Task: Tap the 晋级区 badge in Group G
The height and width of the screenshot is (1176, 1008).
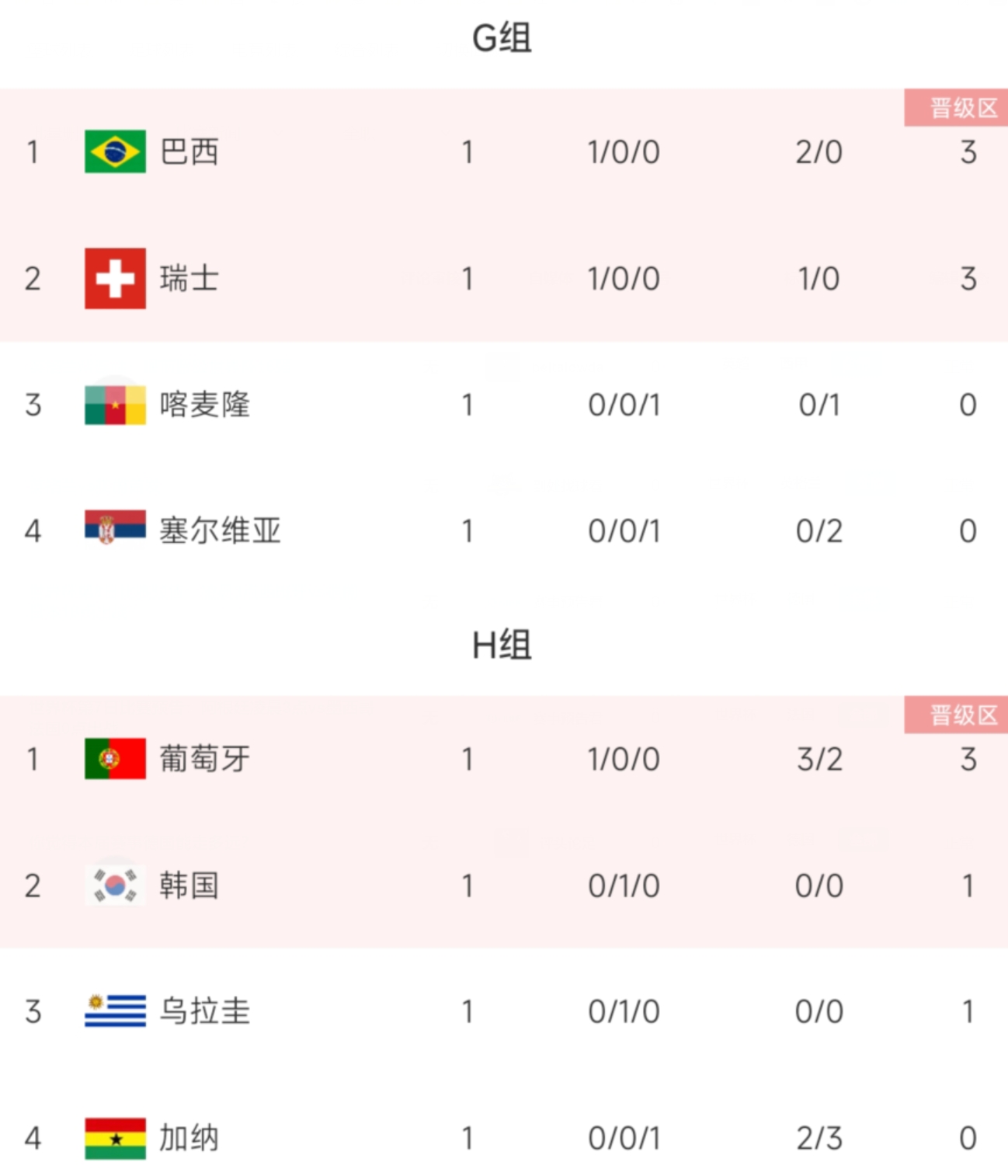Action: click(956, 107)
